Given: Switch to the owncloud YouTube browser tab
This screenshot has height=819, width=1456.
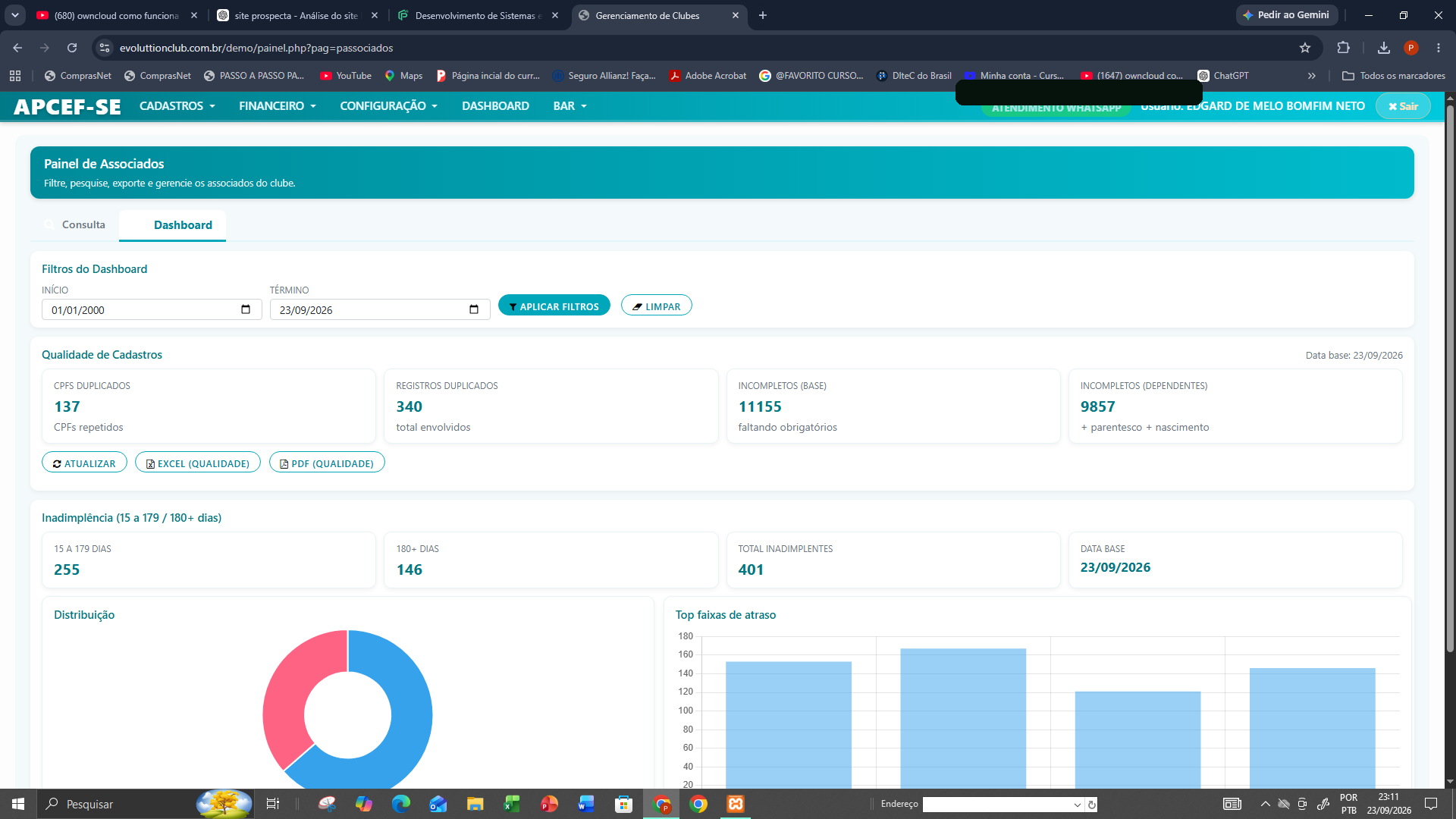Looking at the screenshot, I should click(115, 15).
